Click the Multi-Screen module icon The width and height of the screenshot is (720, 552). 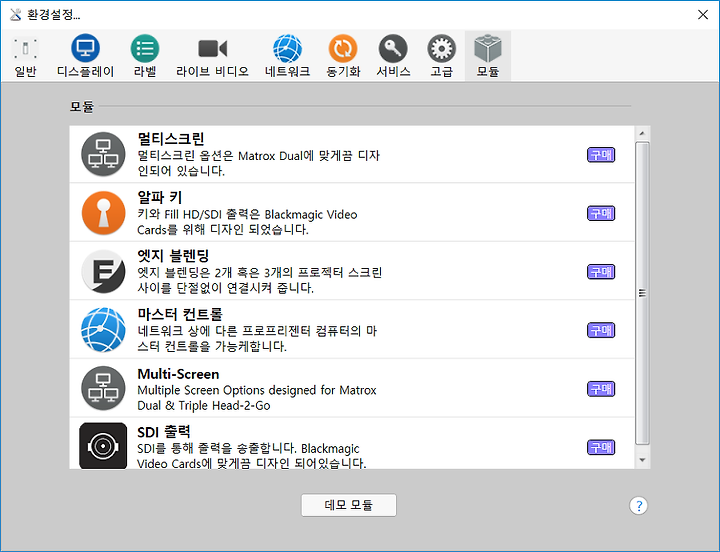click(103, 389)
